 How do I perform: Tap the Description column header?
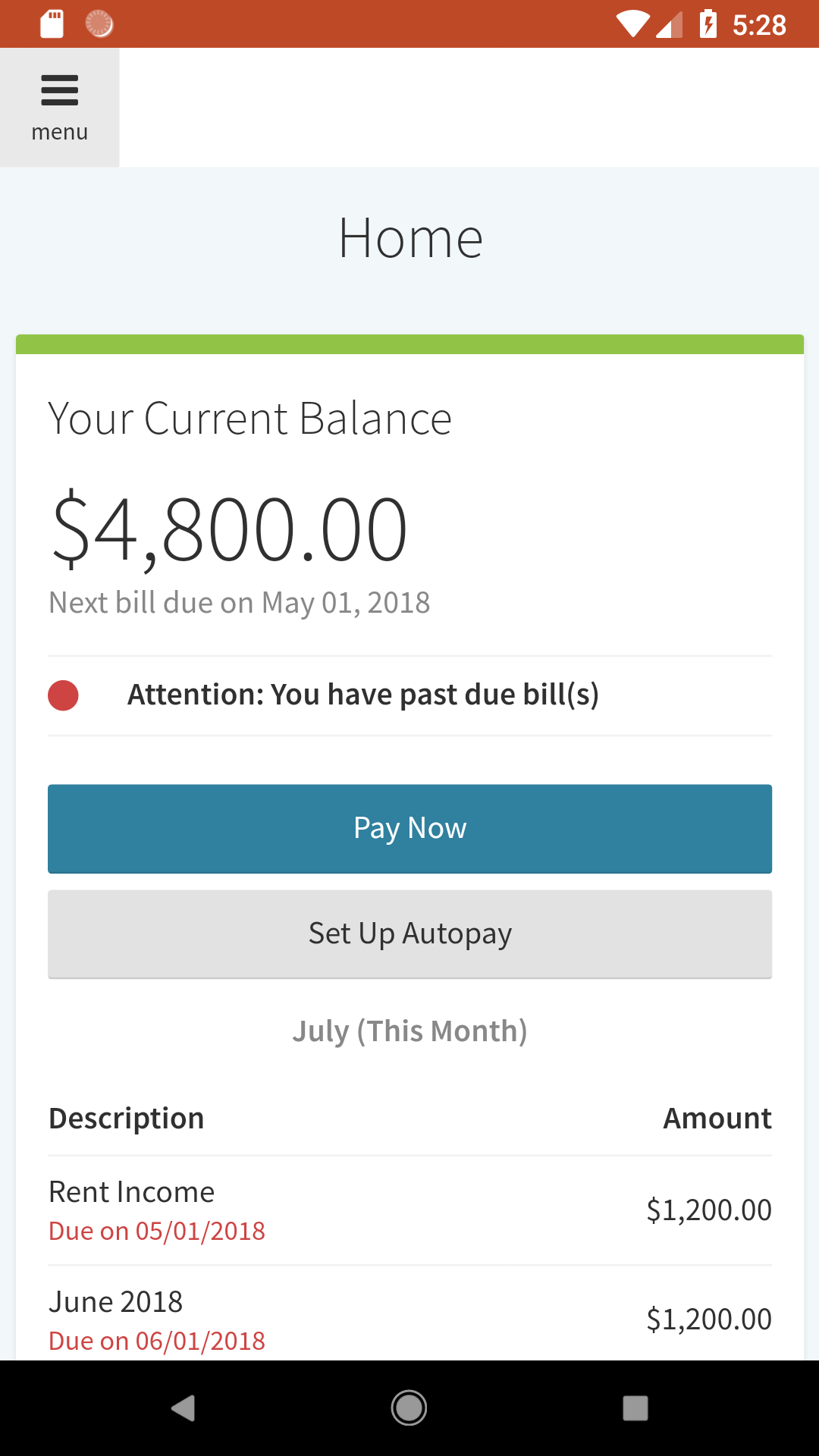(127, 1119)
